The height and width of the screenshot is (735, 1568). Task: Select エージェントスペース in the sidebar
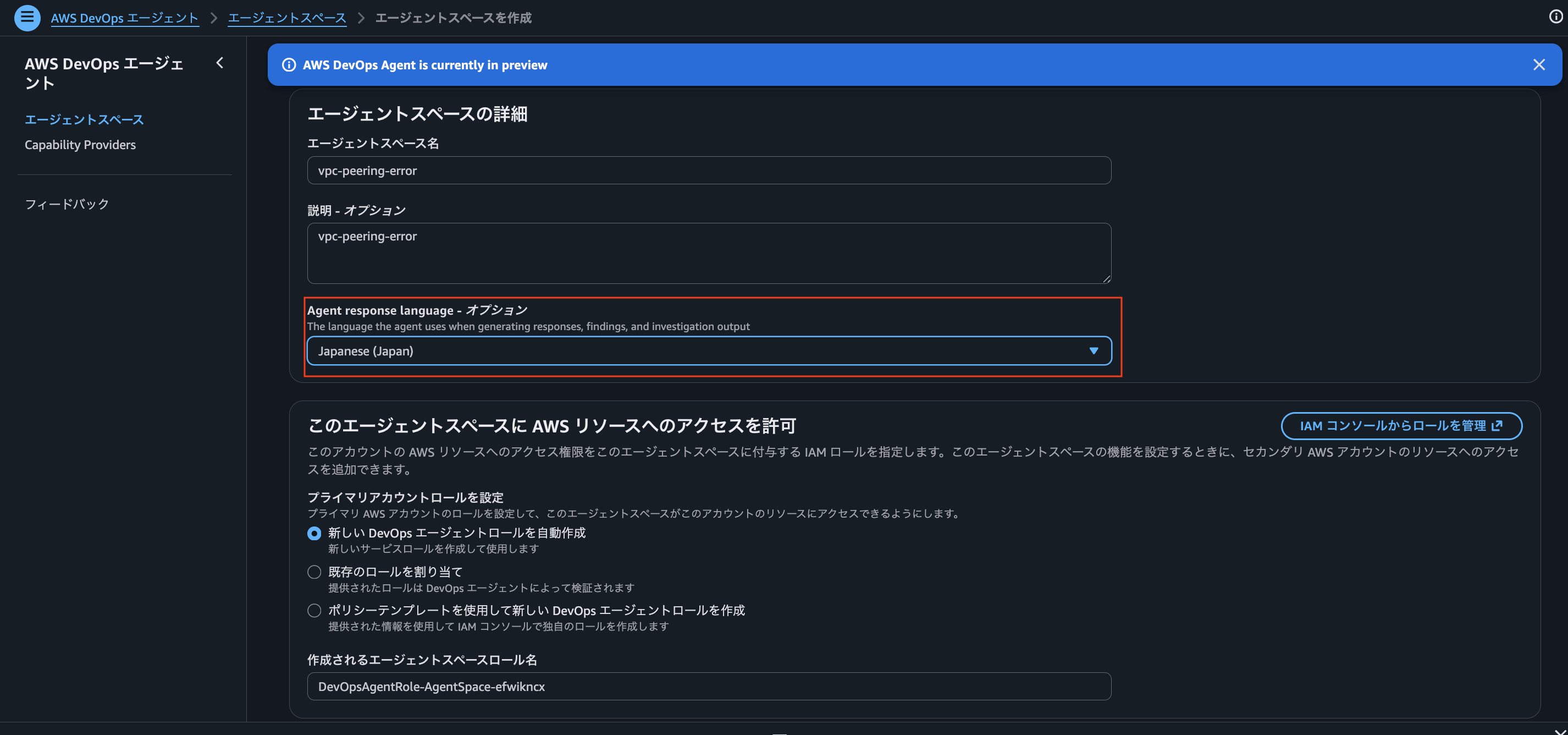click(x=84, y=119)
